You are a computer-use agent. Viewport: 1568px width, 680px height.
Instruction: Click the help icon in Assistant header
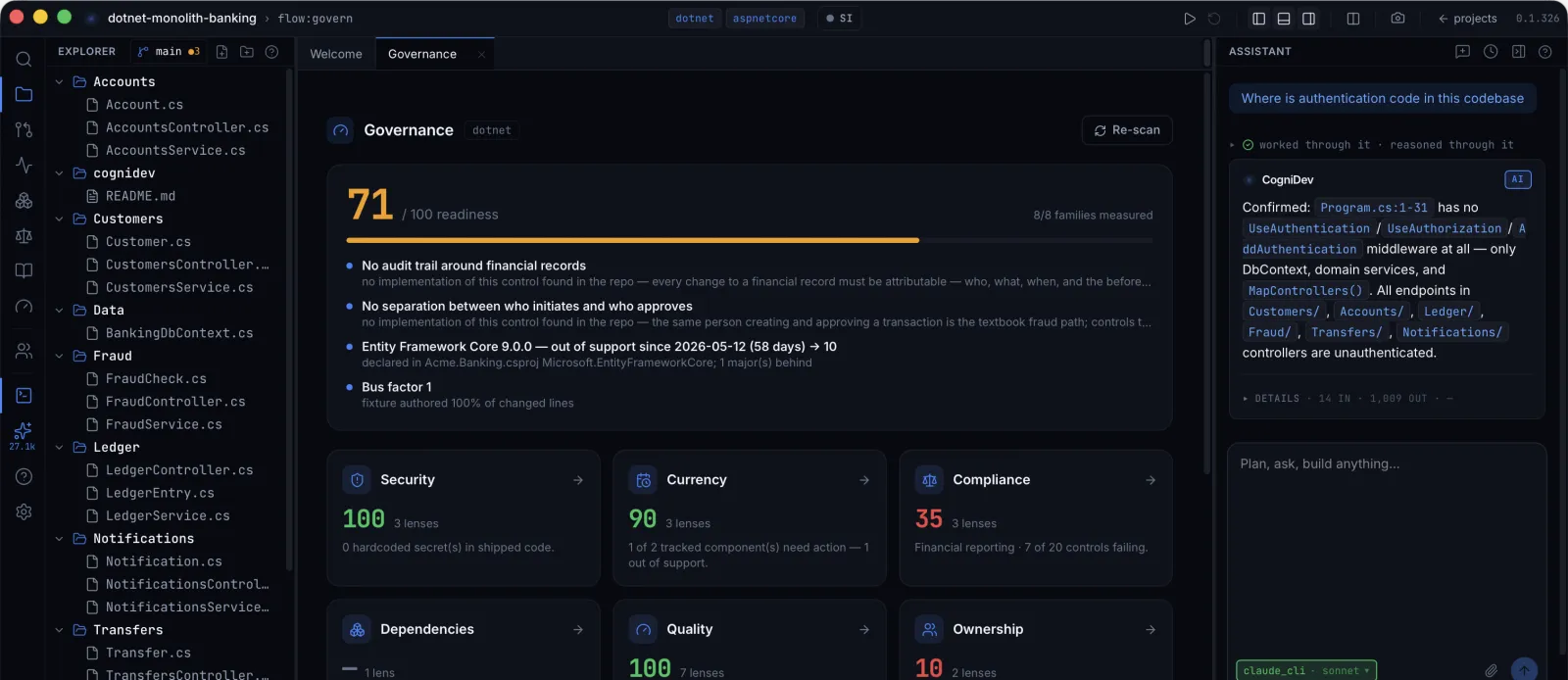(x=1545, y=52)
